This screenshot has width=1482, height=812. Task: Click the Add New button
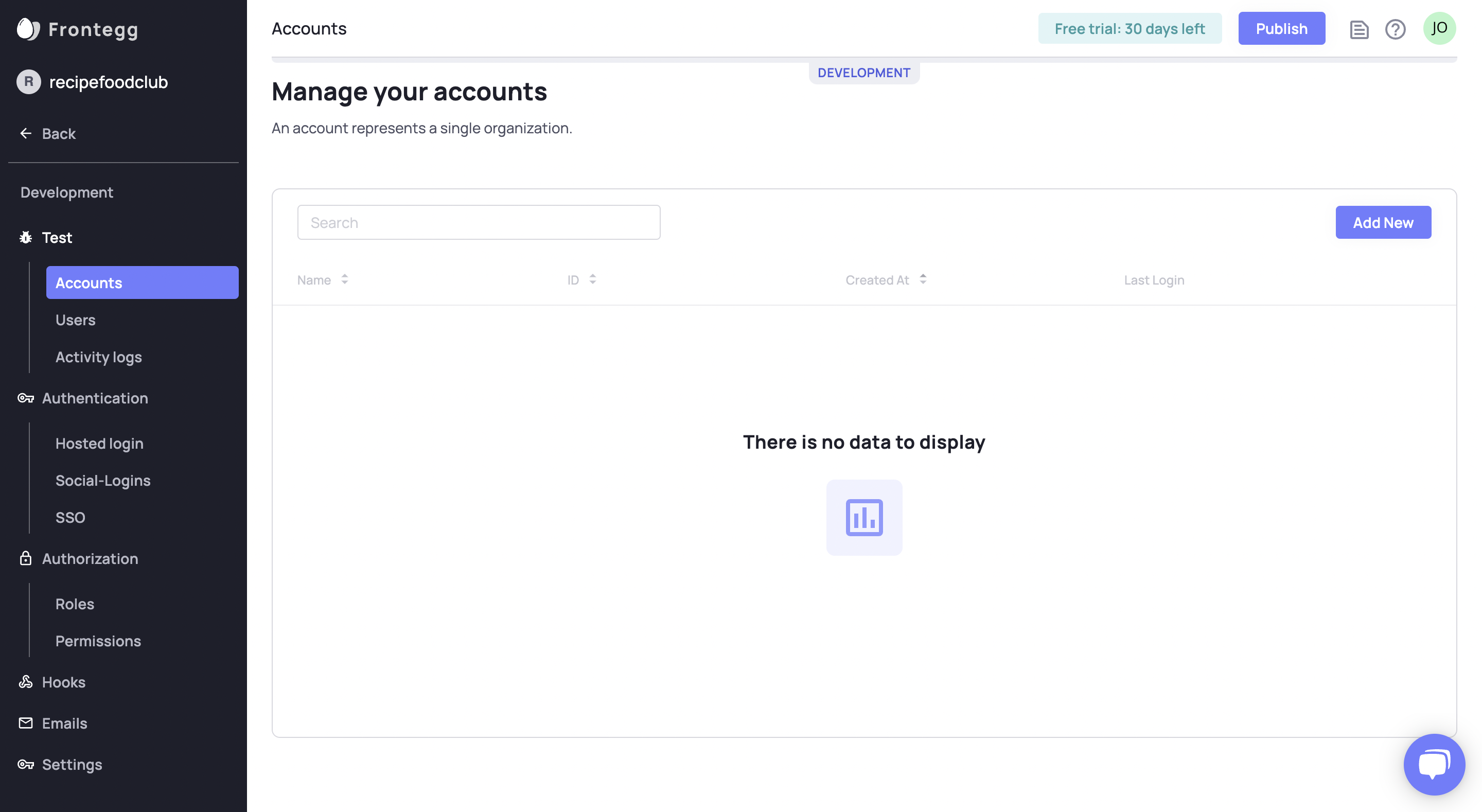click(x=1383, y=222)
